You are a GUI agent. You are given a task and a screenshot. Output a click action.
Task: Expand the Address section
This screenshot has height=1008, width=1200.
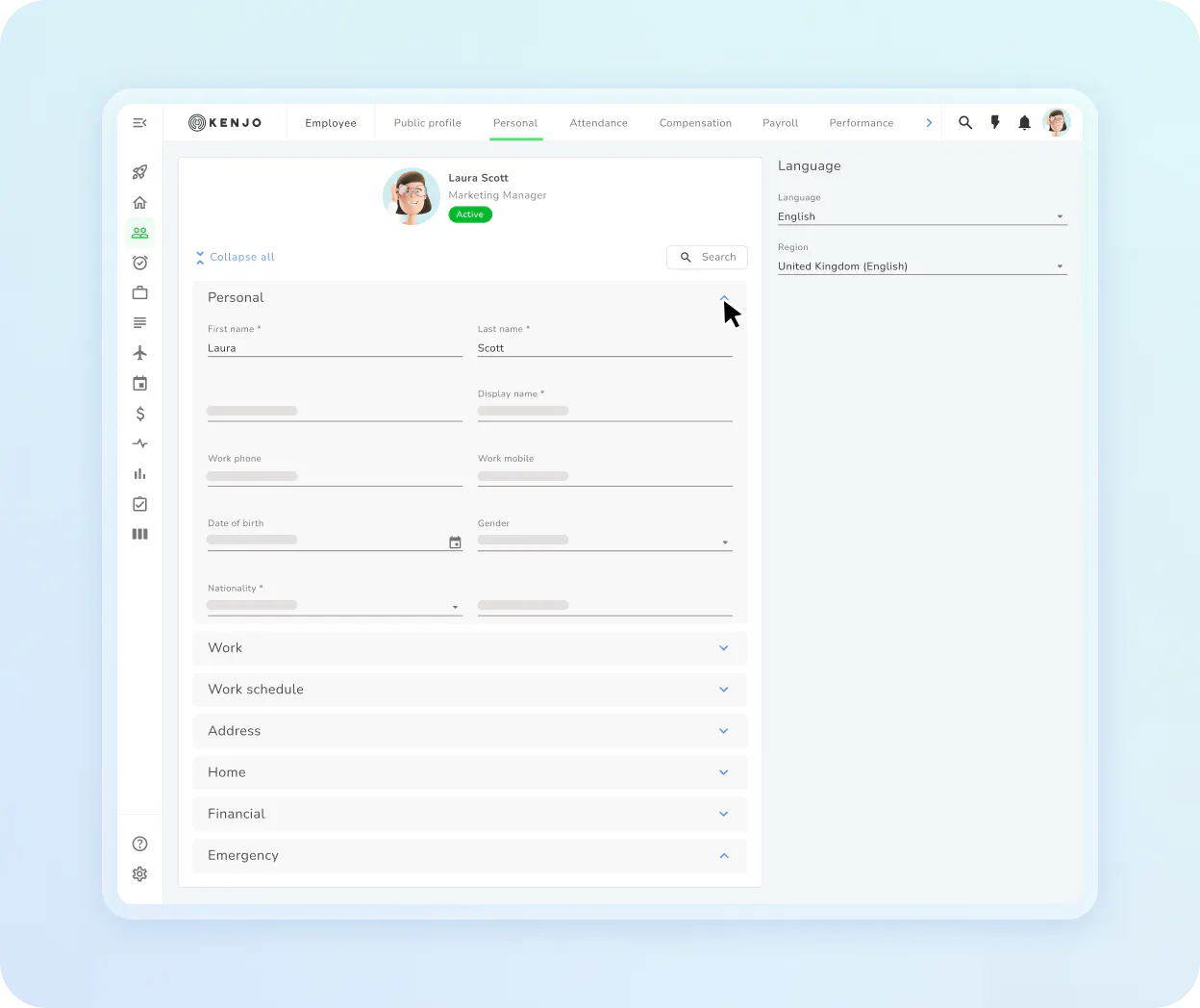[x=469, y=731]
